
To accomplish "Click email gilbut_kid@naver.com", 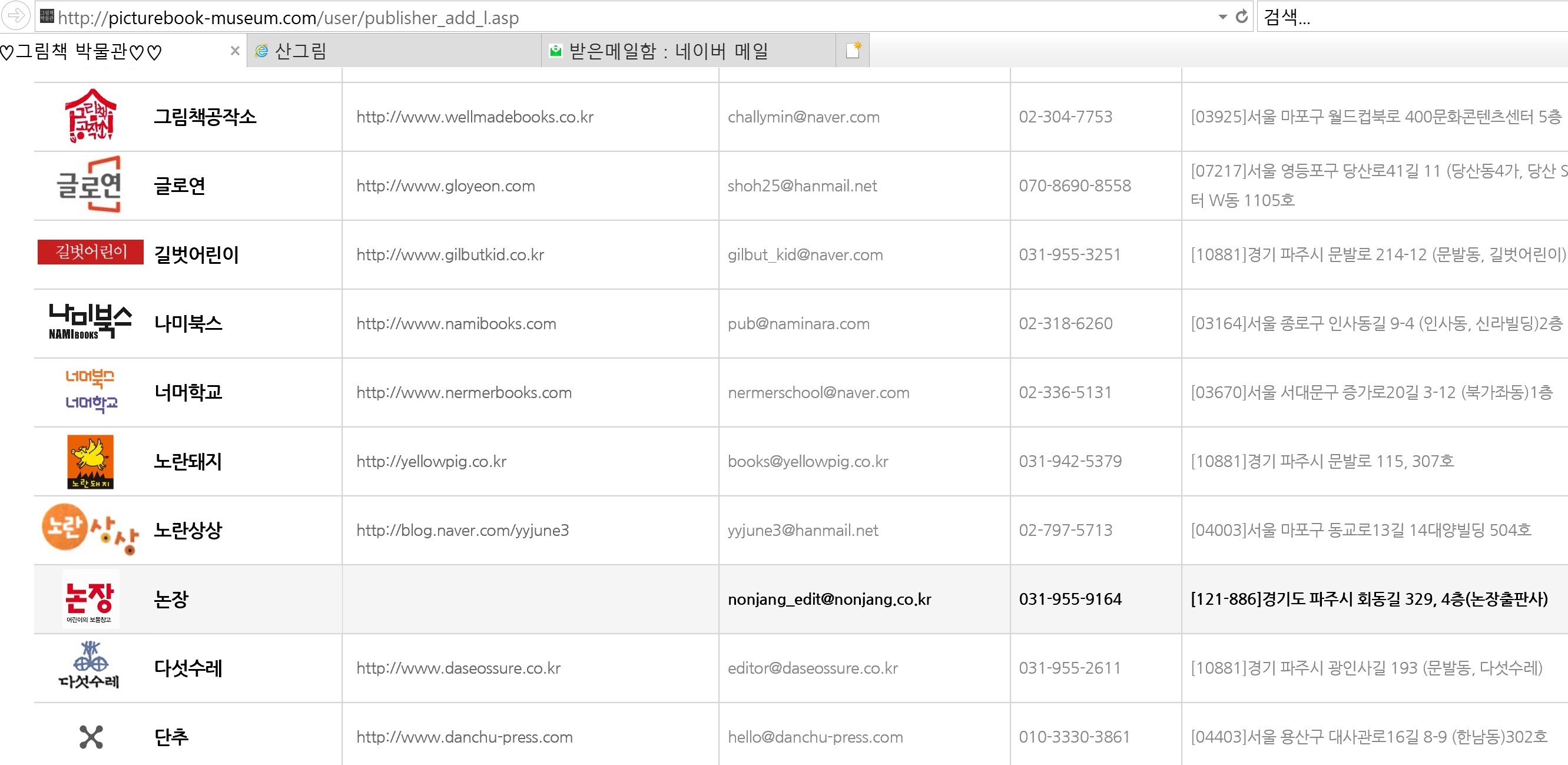I will point(805,255).
